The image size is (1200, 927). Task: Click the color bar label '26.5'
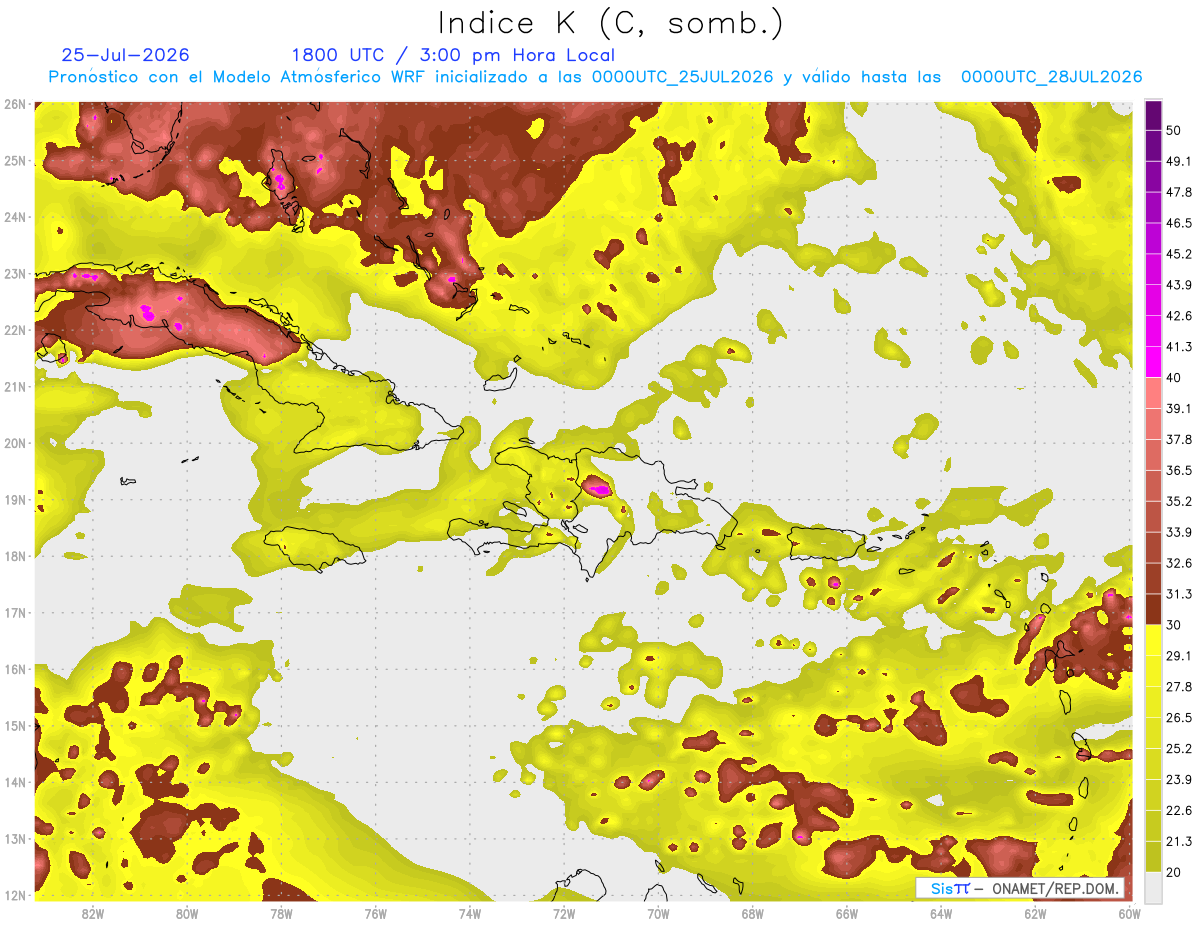tap(1178, 717)
